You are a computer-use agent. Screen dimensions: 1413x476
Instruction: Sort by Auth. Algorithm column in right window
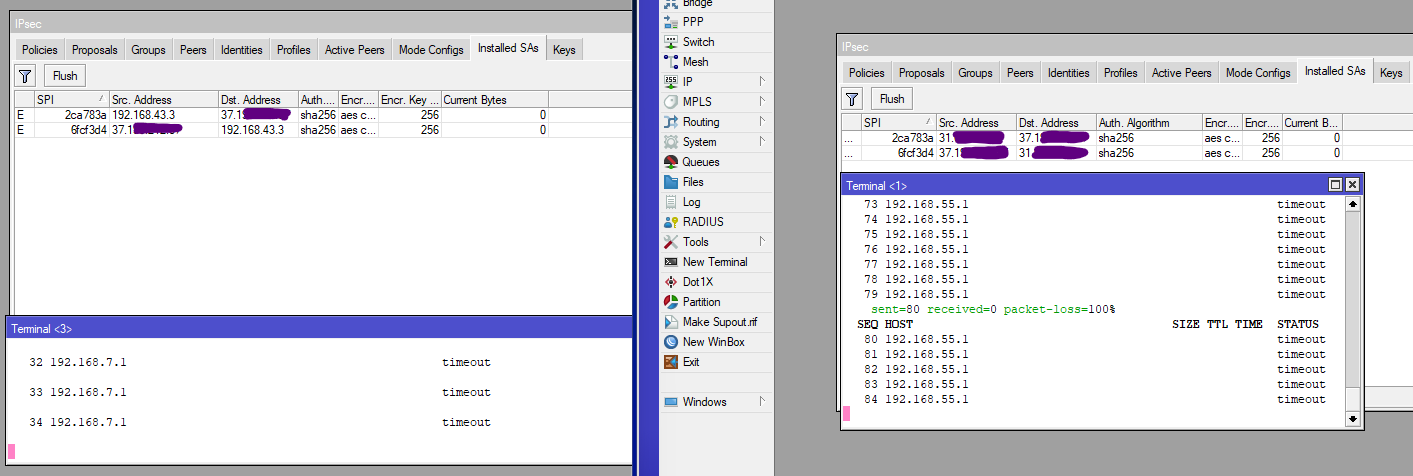click(1148, 123)
